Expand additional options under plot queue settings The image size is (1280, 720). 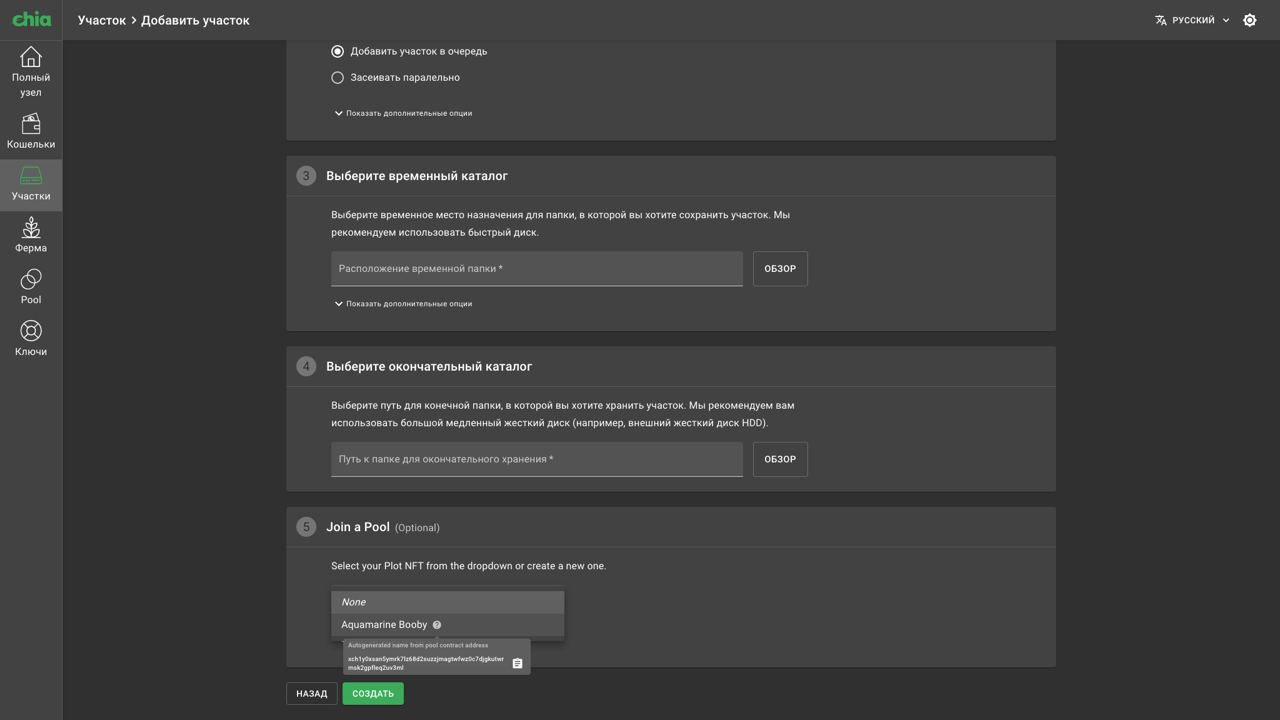point(403,113)
